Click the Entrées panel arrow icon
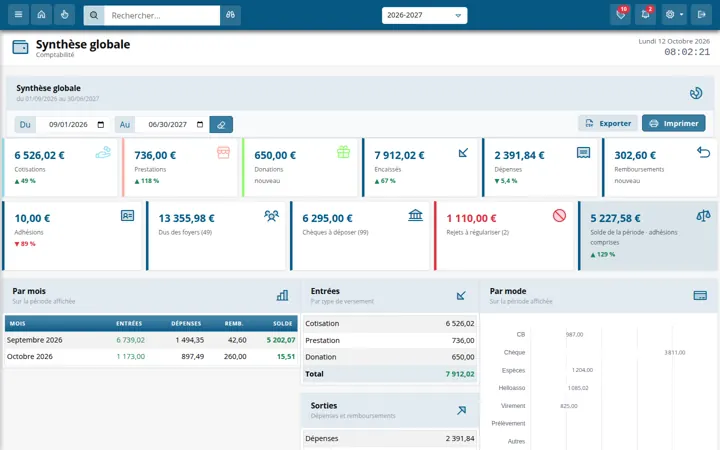 [x=461, y=296]
